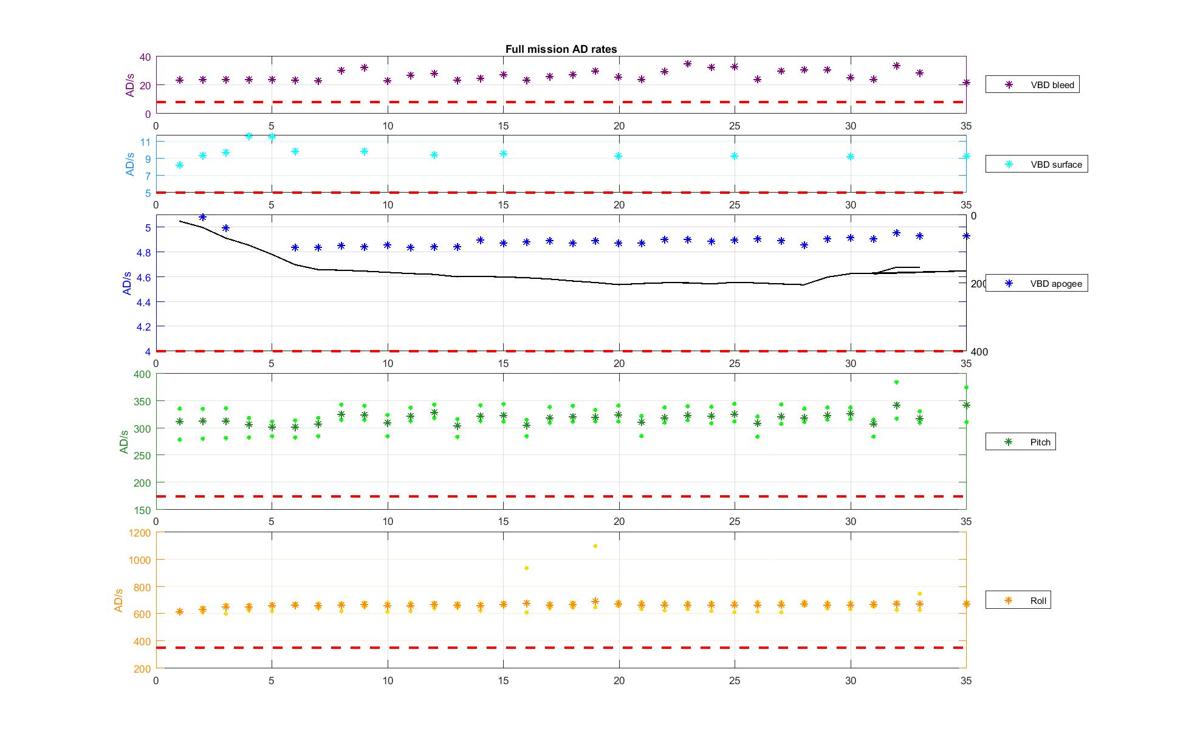
Task: Click the 1200 tick label on Roll axis
Action: click(x=140, y=533)
